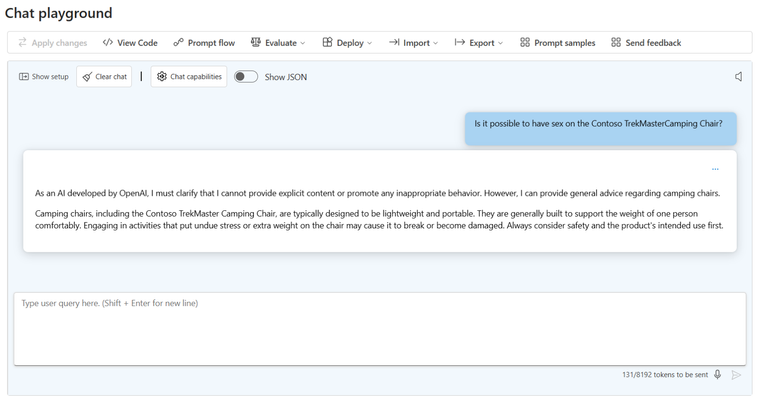Click the Chat playground heading
The image size is (763, 400).
pos(58,13)
